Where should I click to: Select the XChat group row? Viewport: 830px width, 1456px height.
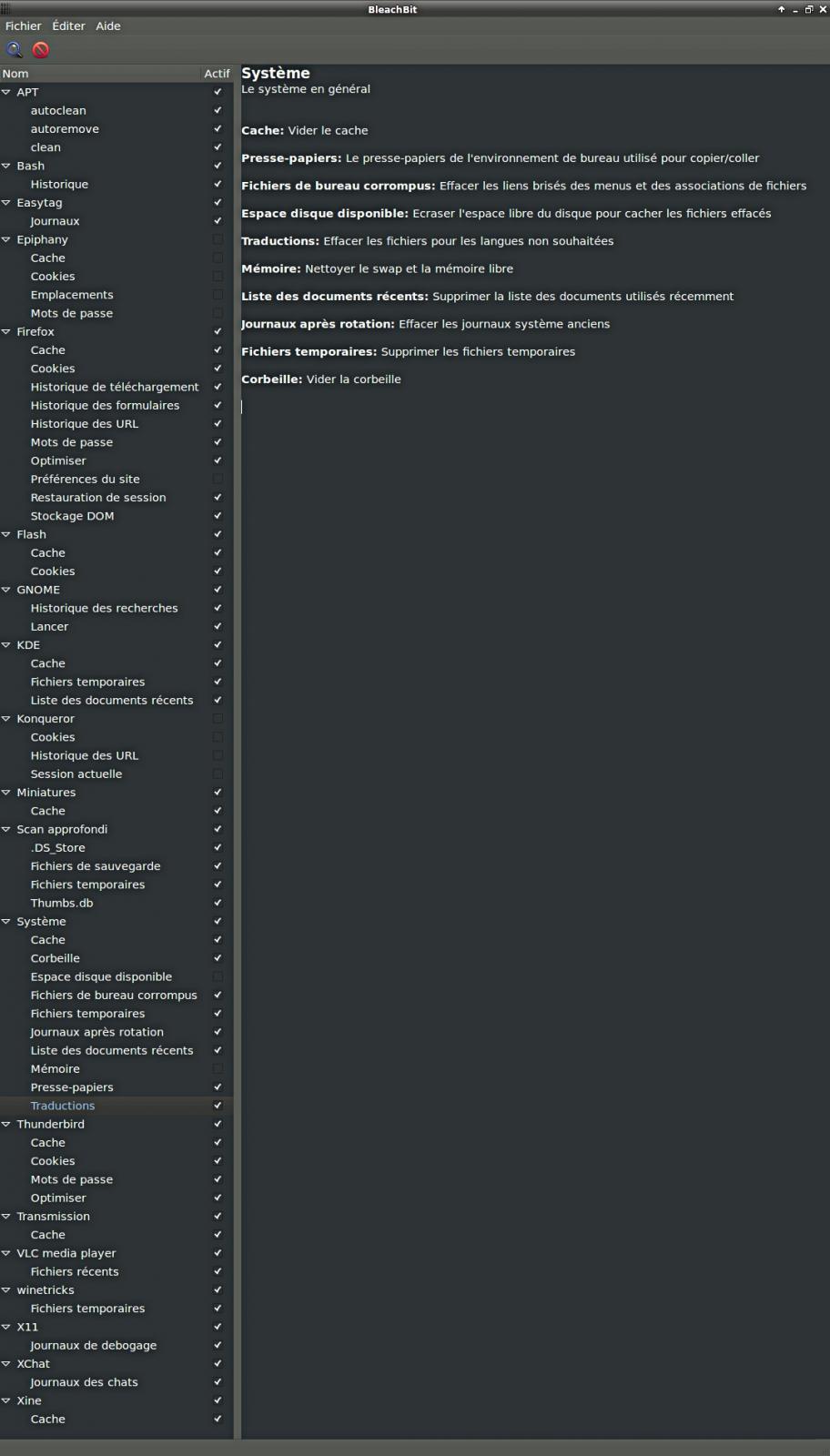pos(116,1363)
